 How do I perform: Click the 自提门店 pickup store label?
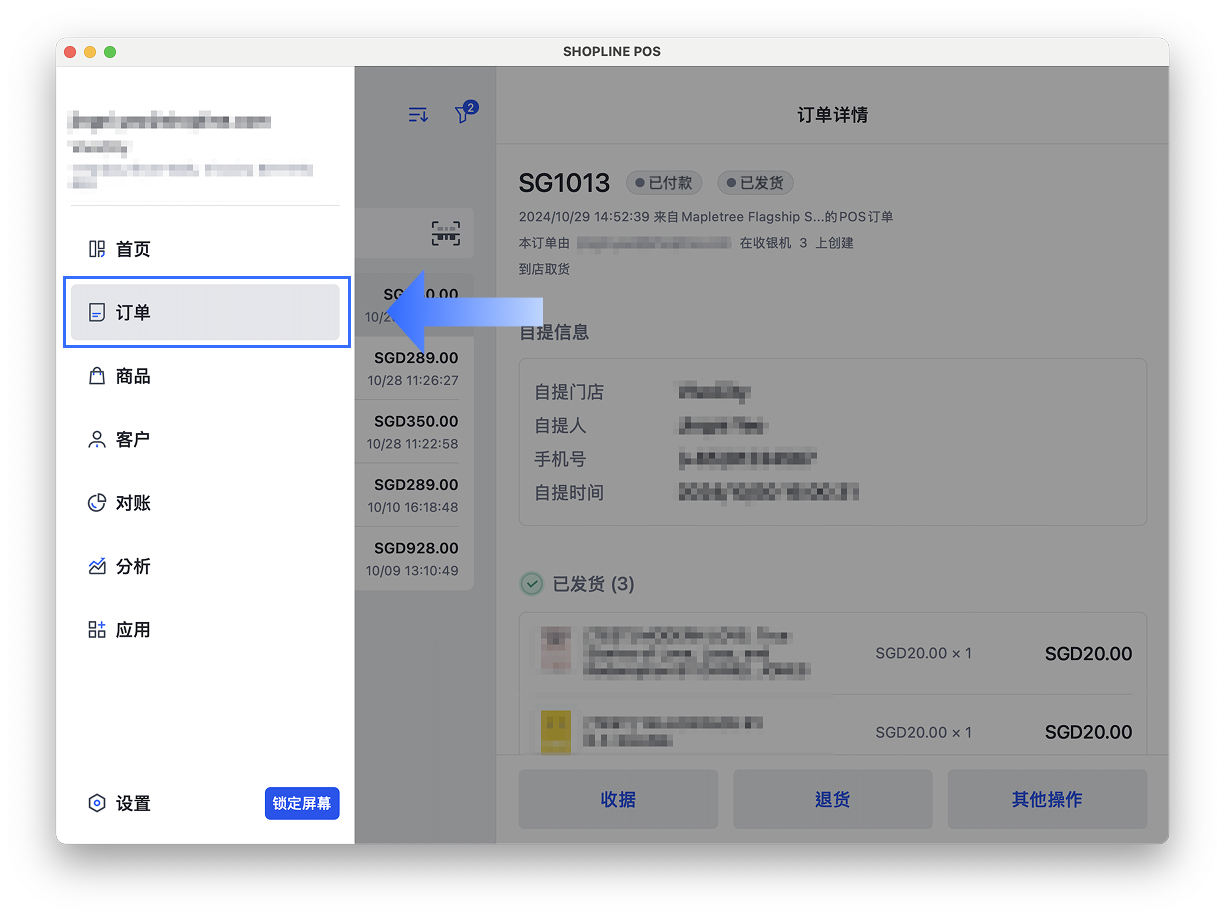[569, 392]
